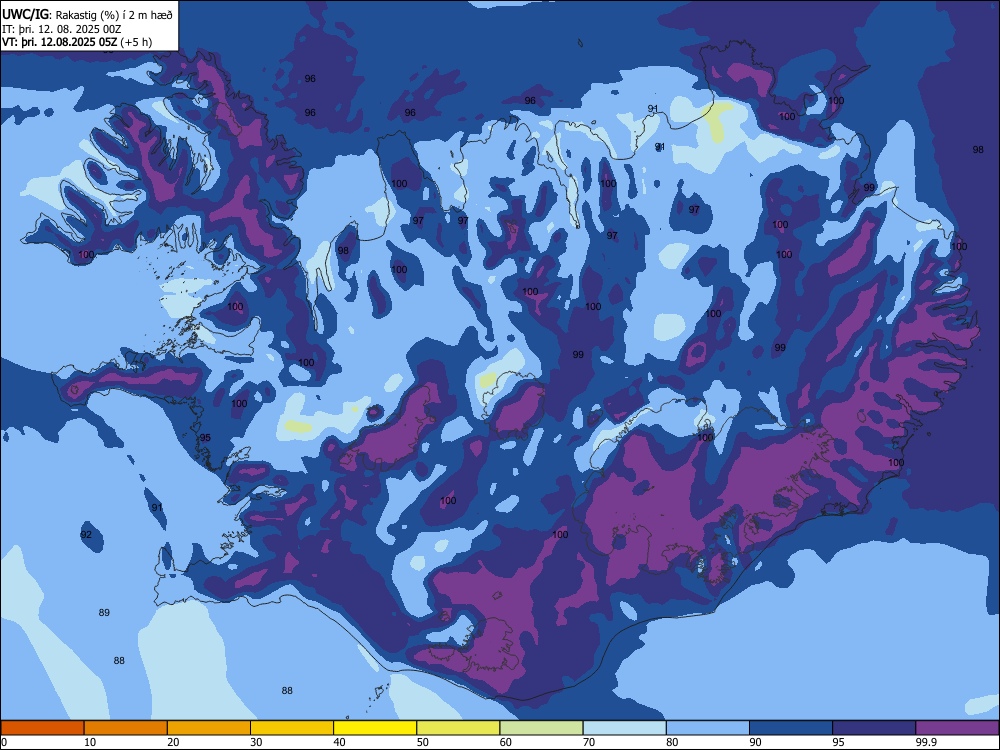Image resolution: width=1000 pixels, height=750 pixels.
Task: Click the legend label '0'
Action: (x=4, y=742)
